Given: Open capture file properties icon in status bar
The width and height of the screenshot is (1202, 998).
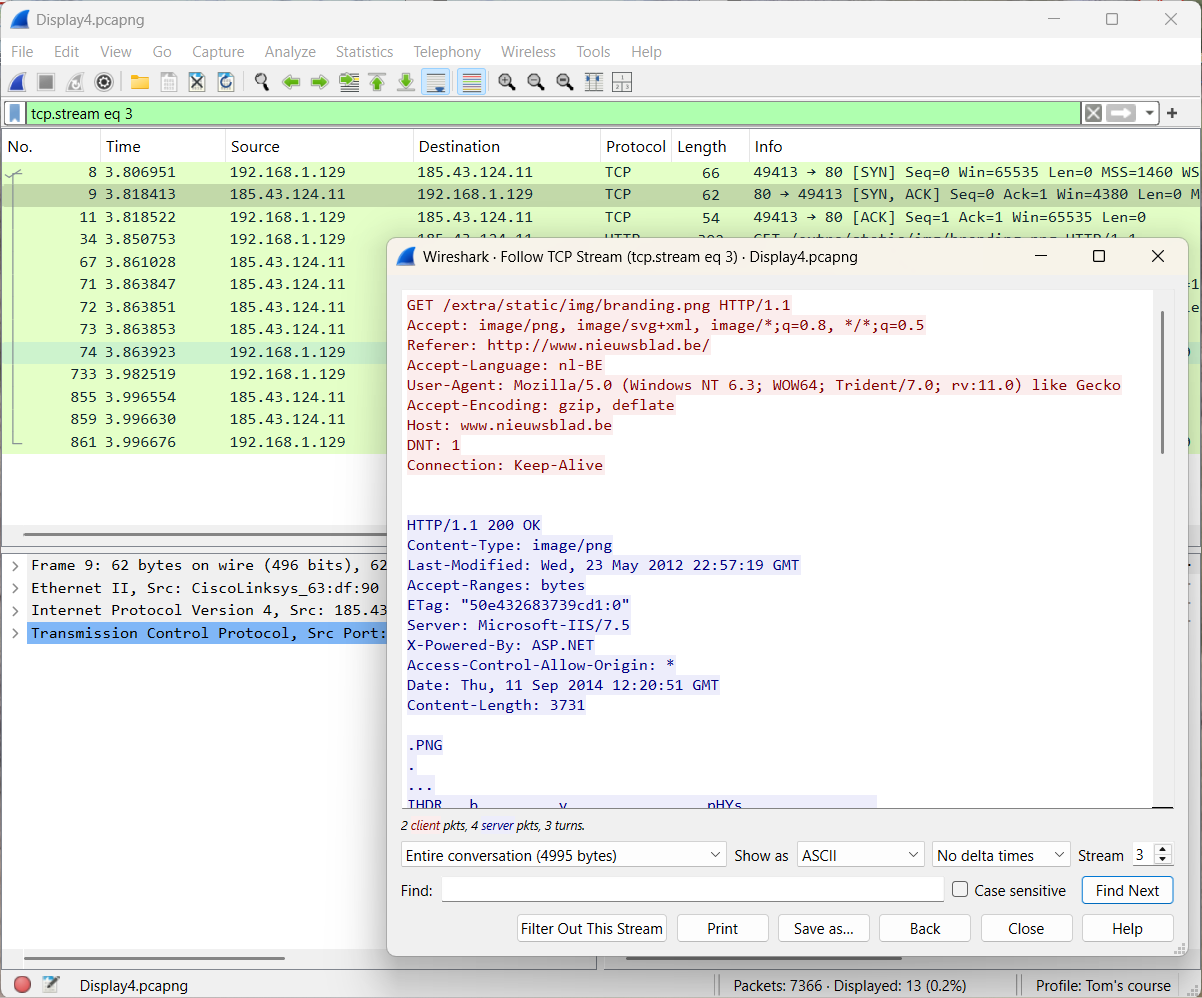Looking at the screenshot, I should 51,985.
